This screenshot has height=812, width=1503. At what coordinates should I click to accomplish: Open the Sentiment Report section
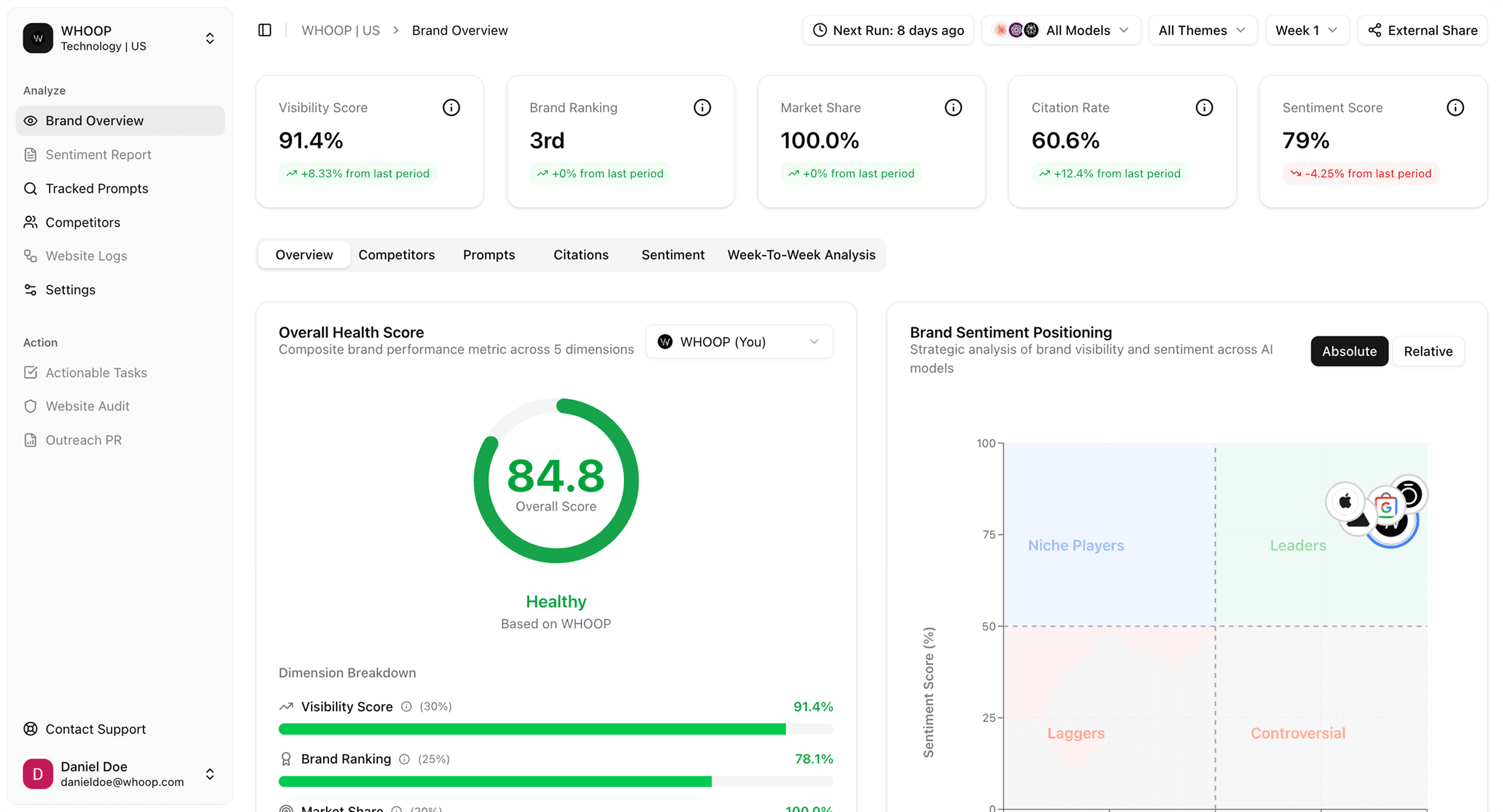98,154
